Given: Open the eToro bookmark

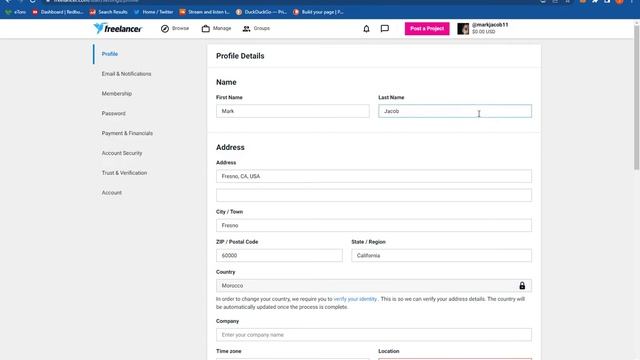Looking at the screenshot, I should [16, 12].
